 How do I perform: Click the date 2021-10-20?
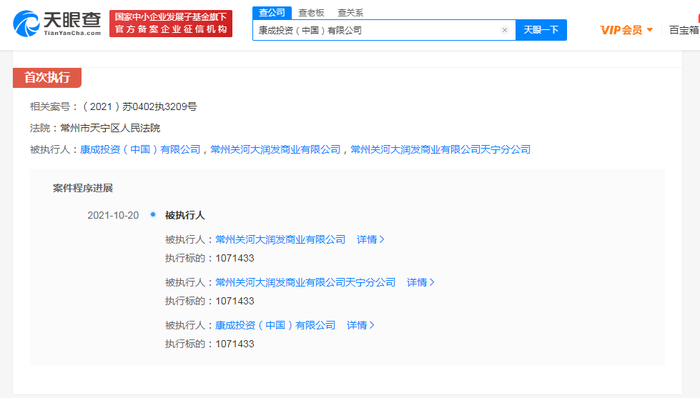[x=113, y=216]
